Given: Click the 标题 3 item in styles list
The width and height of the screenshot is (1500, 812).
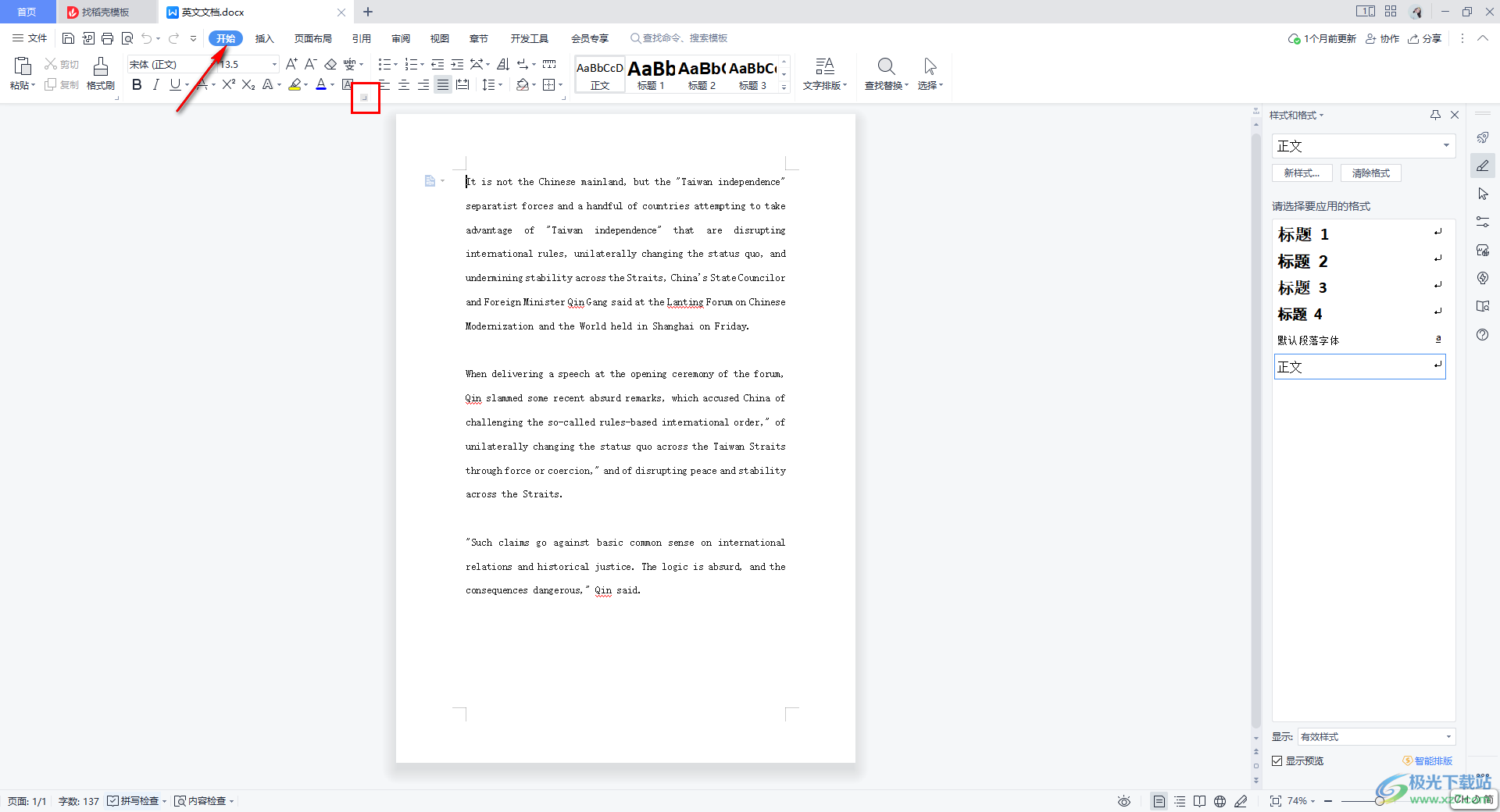Looking at the screenshot, I should pos(1359,287).
